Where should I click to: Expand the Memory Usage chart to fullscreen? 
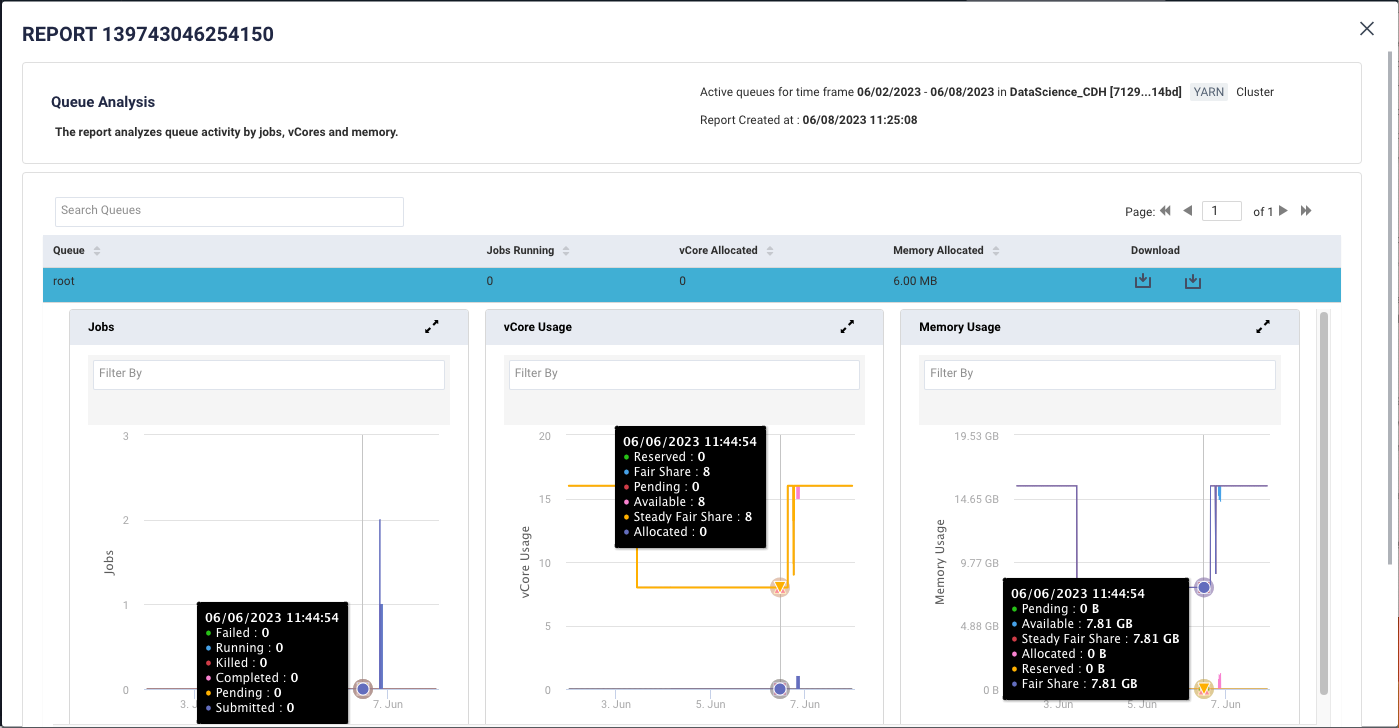pyautogui.click(x=1263, y=327)
